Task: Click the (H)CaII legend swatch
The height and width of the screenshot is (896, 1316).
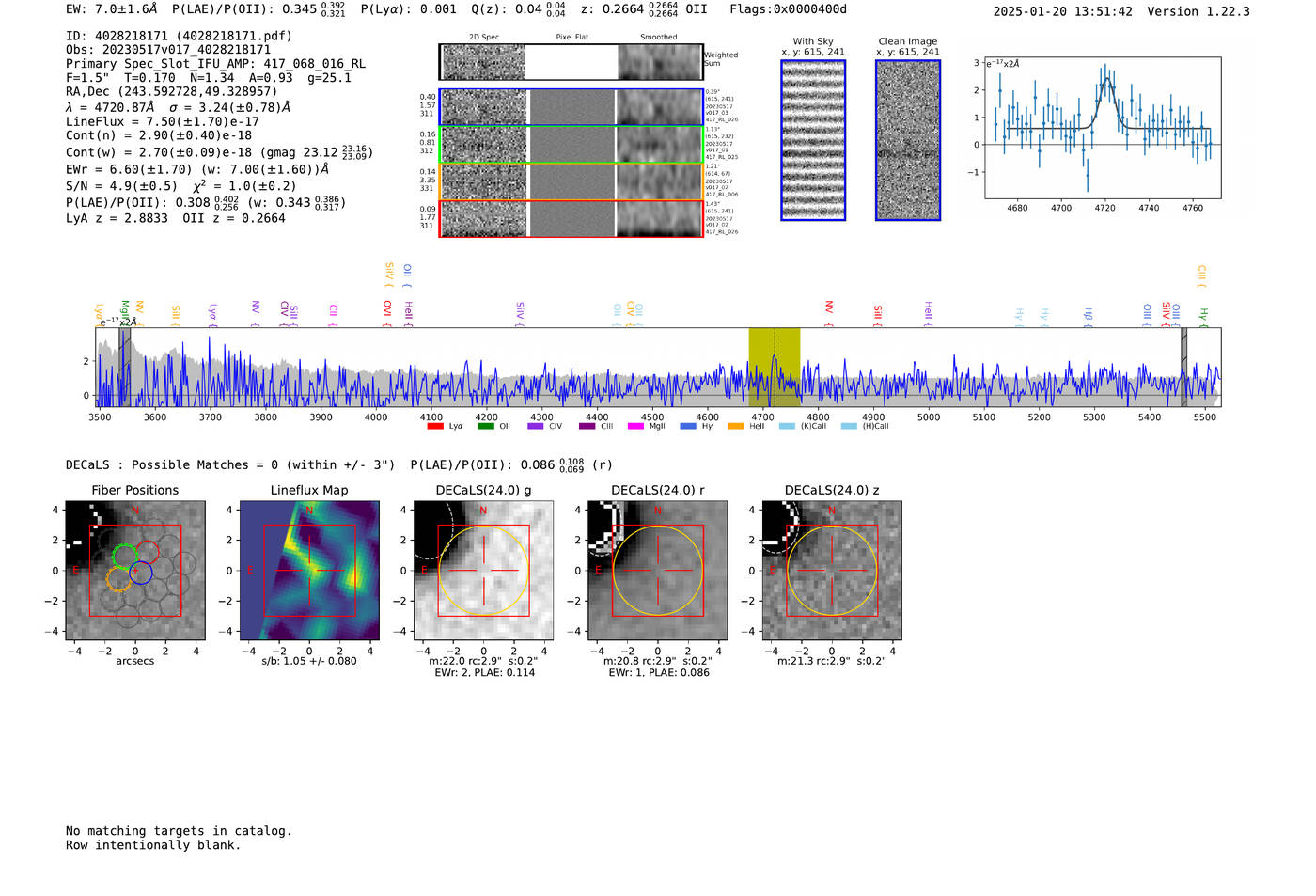Action: pyautogui.click(x=849, y=426)
